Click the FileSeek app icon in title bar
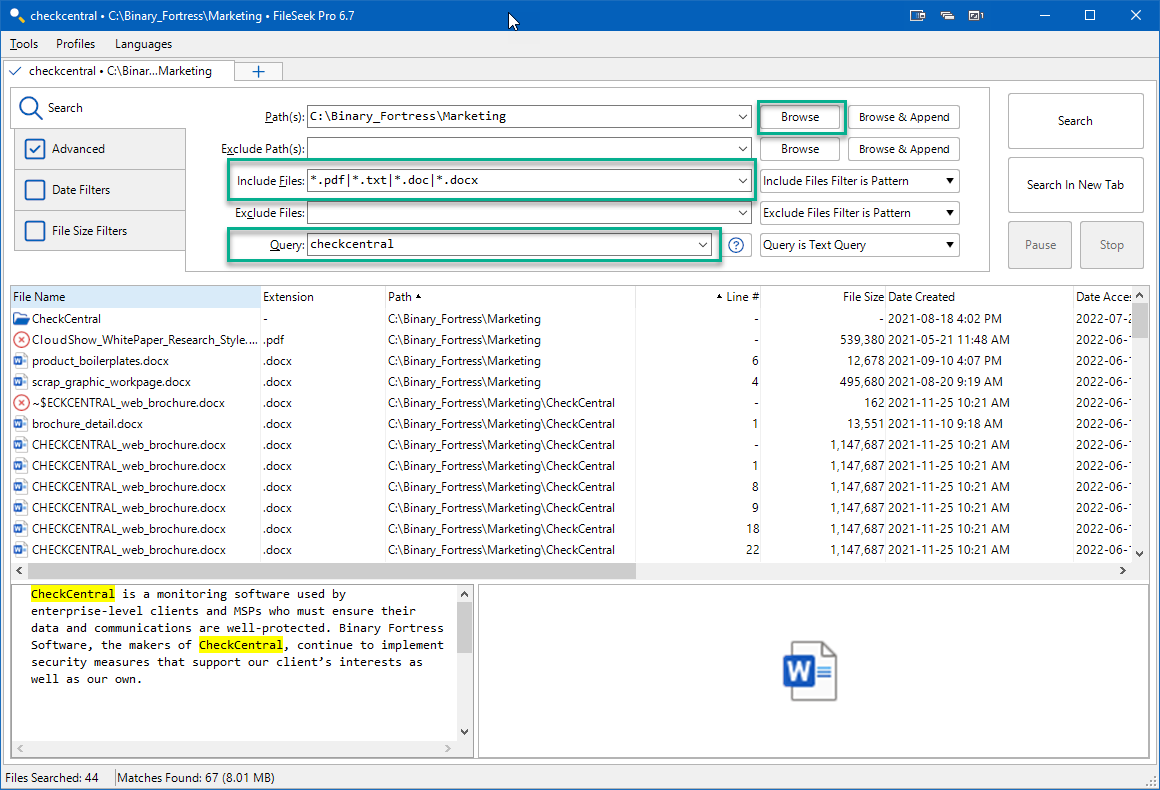1160x790 pixels. pos(16,15)
